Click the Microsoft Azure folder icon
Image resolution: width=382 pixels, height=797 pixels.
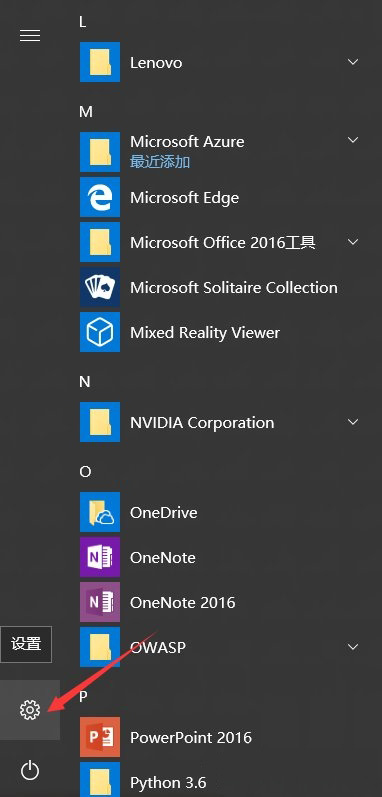click(100, 152)
